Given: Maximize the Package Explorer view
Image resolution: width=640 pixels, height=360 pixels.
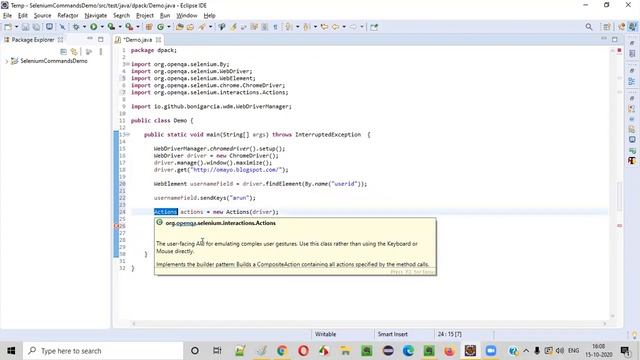Looking at the screenshot, I should click(x=100, y=39).
